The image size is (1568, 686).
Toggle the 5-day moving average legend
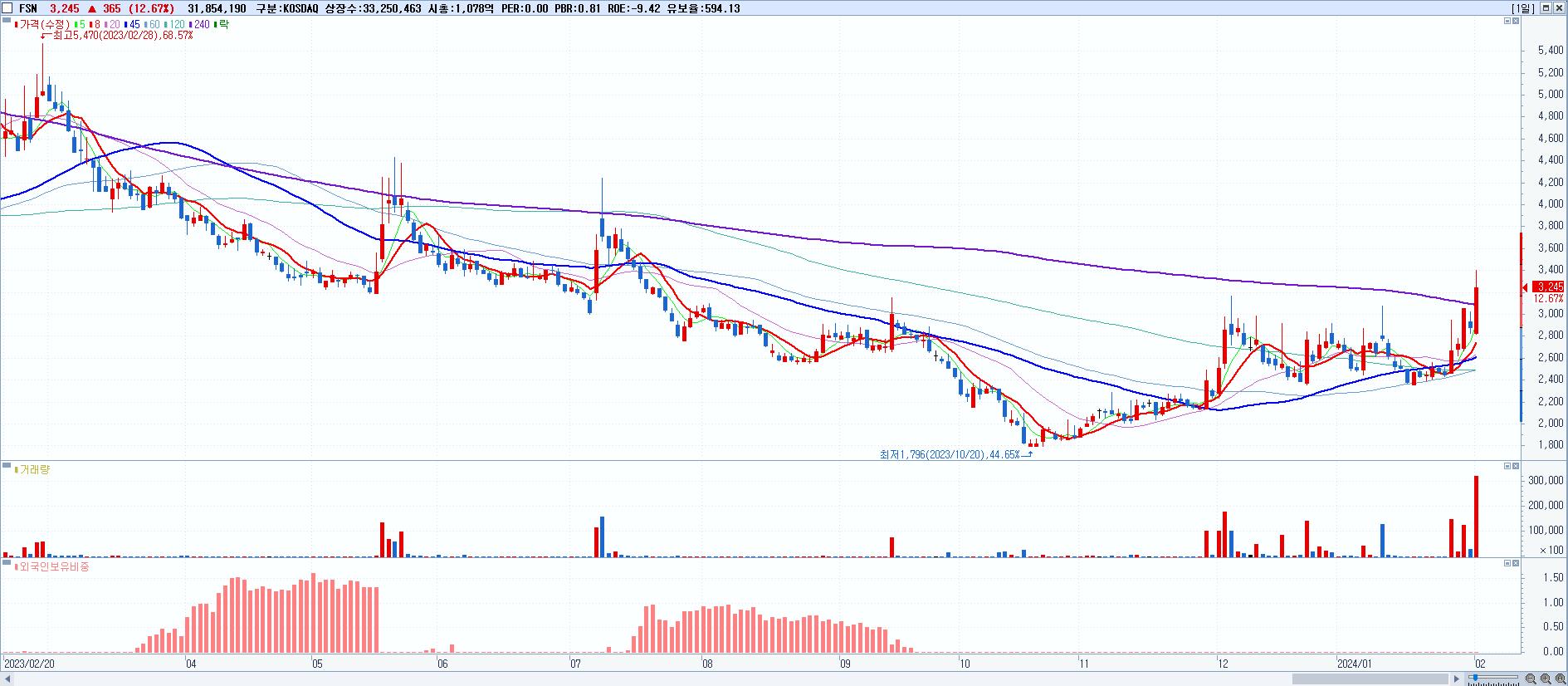[80, 25]
